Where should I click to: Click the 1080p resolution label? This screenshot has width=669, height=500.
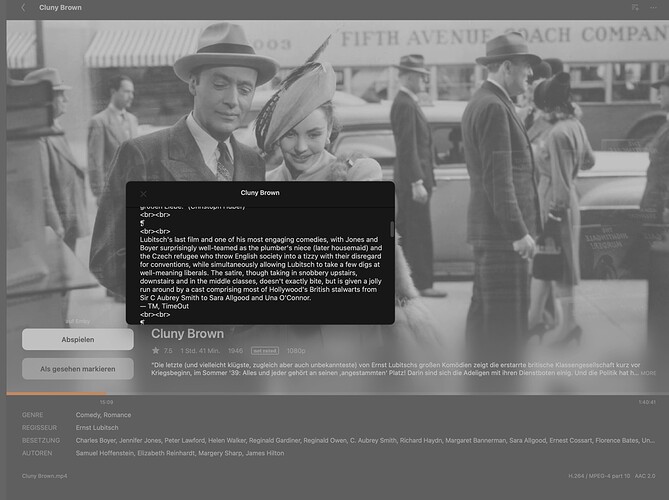[x=296, y=351]
